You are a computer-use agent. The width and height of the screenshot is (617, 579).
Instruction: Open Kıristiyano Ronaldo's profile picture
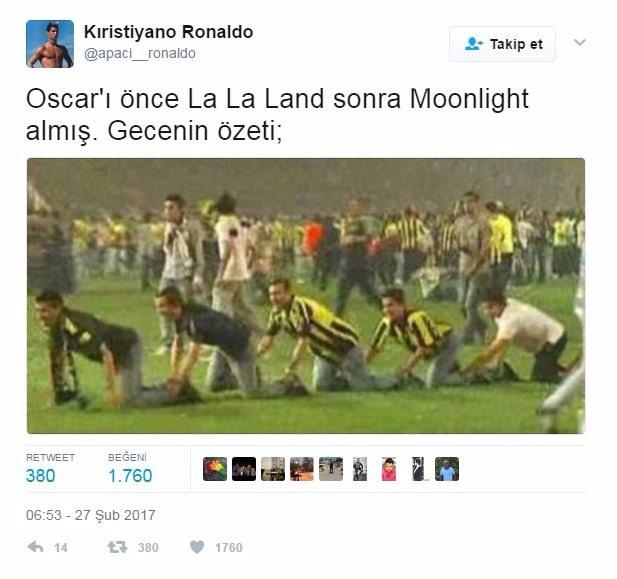[x=50, y=44]
